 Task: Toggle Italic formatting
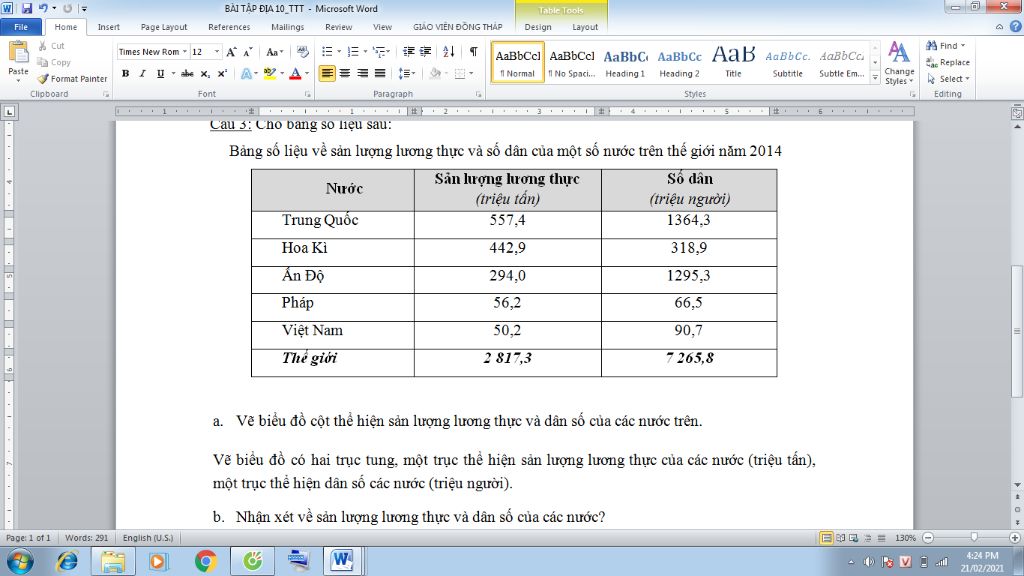(x=142, y=74)
